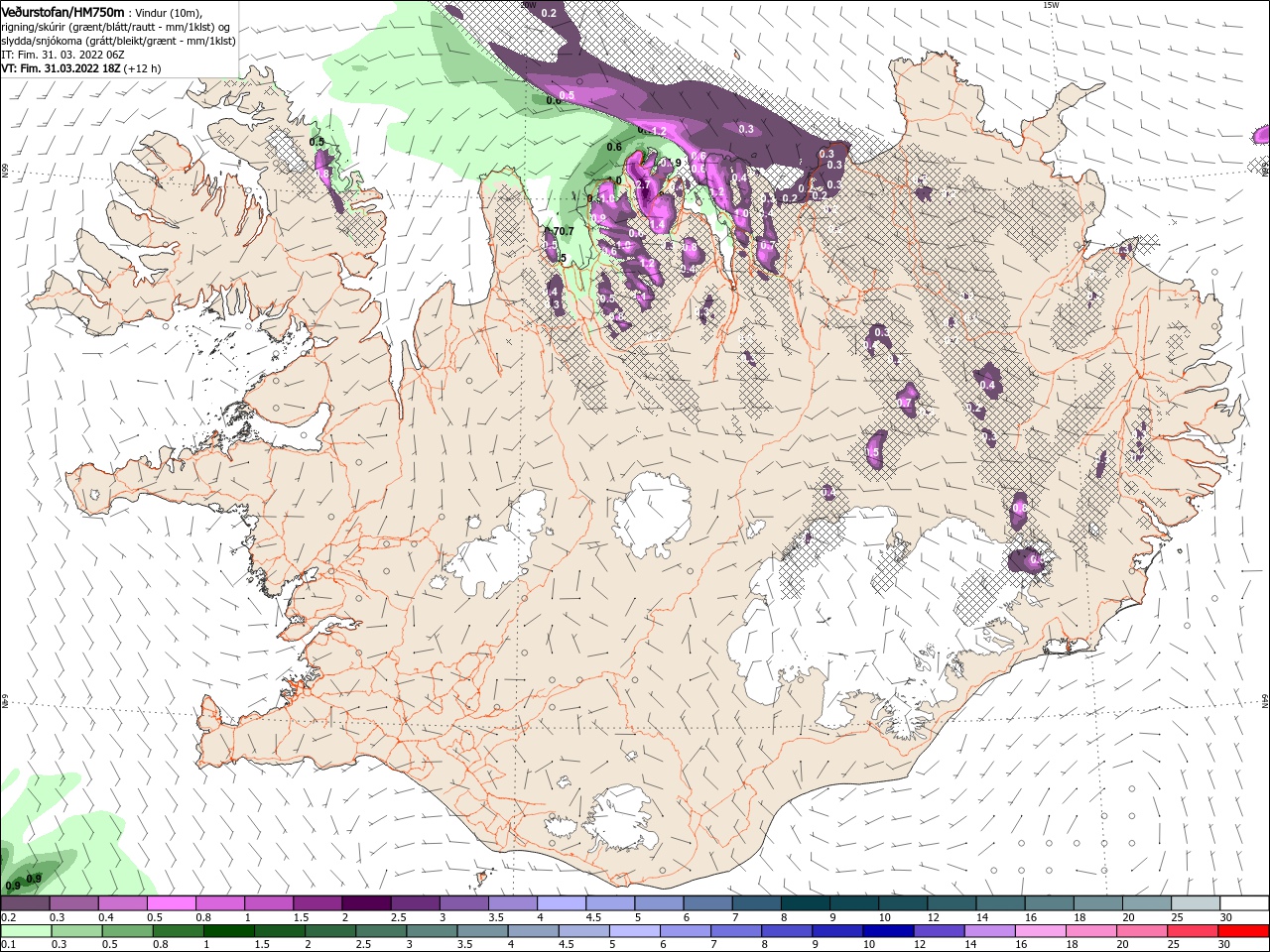Click the dark purple 0.2–0.3 snow legend swatch

click(x=26, y=903)
